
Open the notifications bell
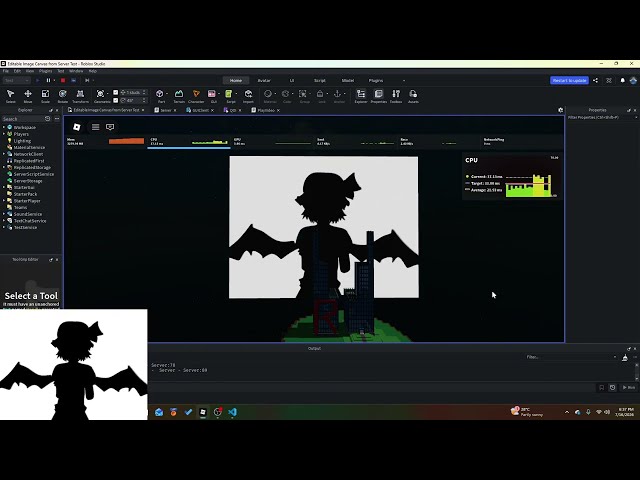[622, 80]
